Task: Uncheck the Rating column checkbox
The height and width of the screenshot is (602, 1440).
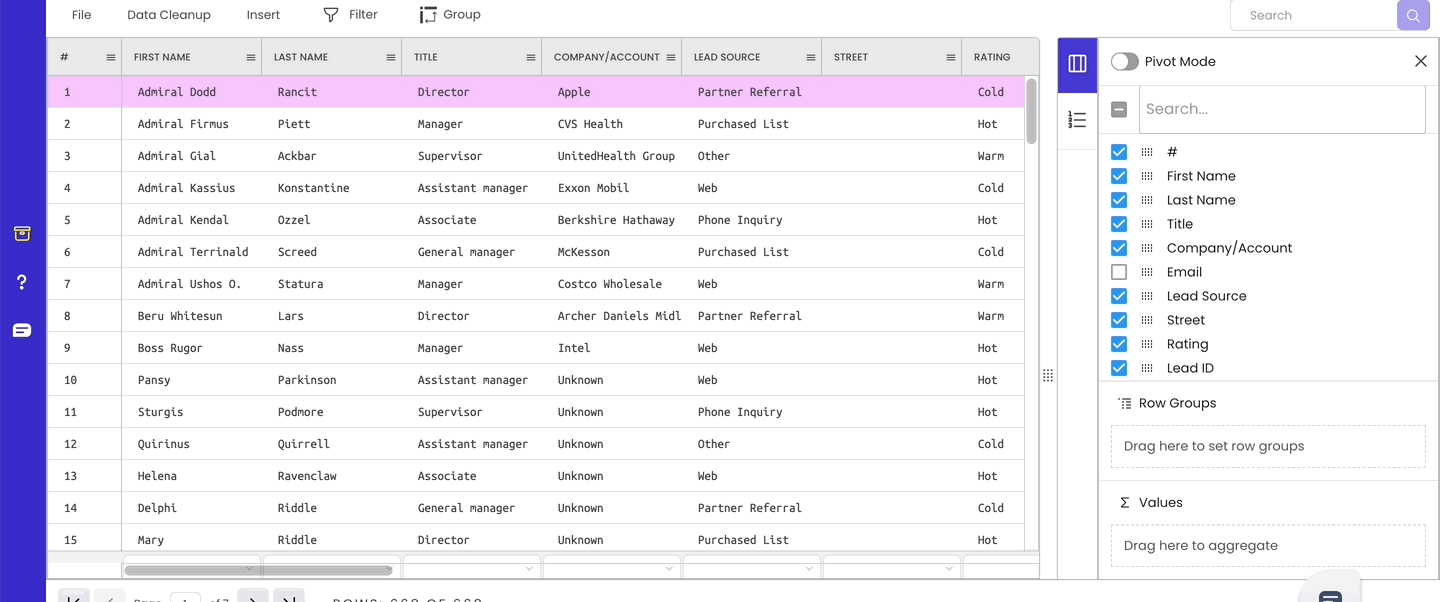Action: 1118,343
